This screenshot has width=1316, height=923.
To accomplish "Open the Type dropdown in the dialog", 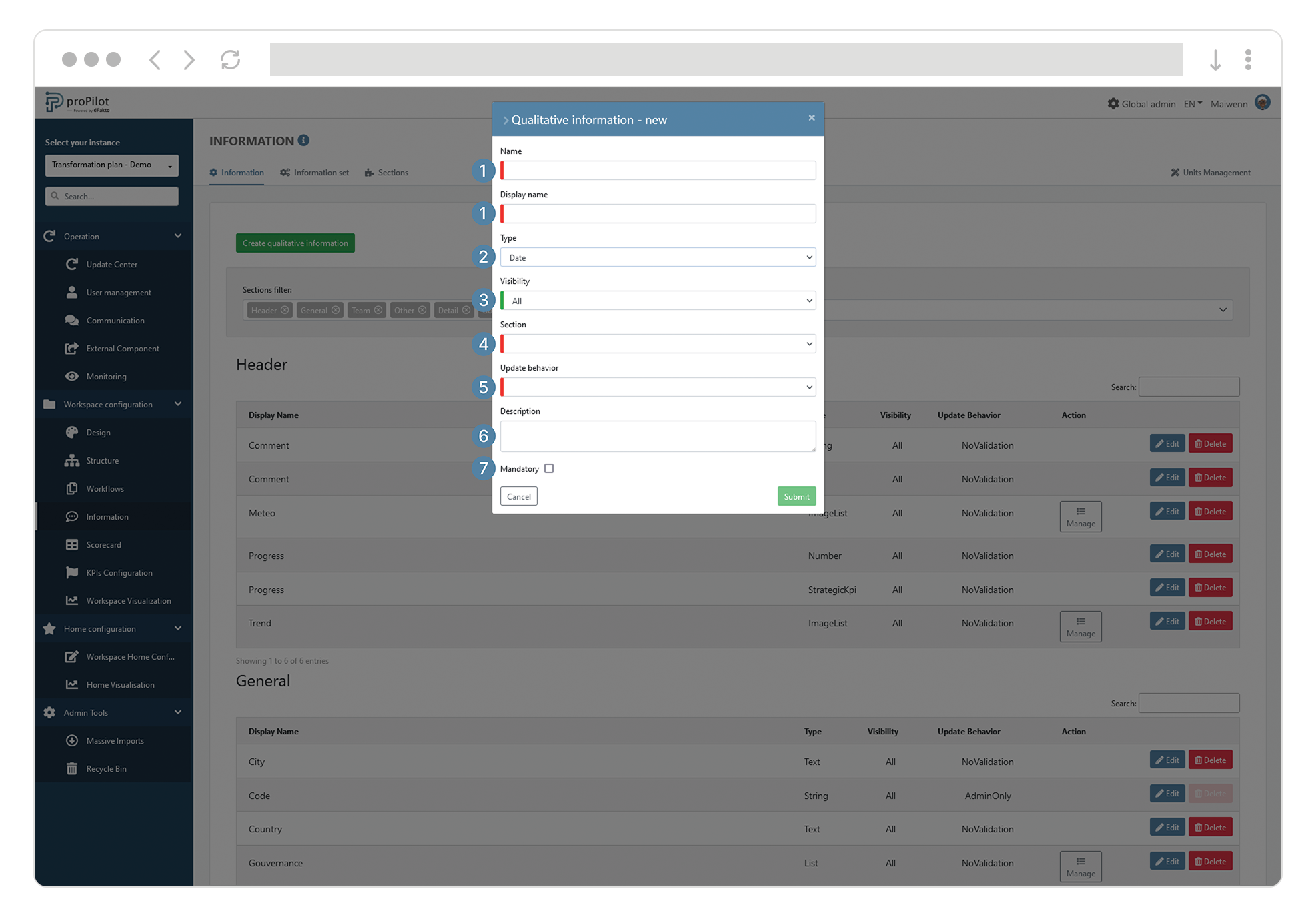I will coord(658,257).
